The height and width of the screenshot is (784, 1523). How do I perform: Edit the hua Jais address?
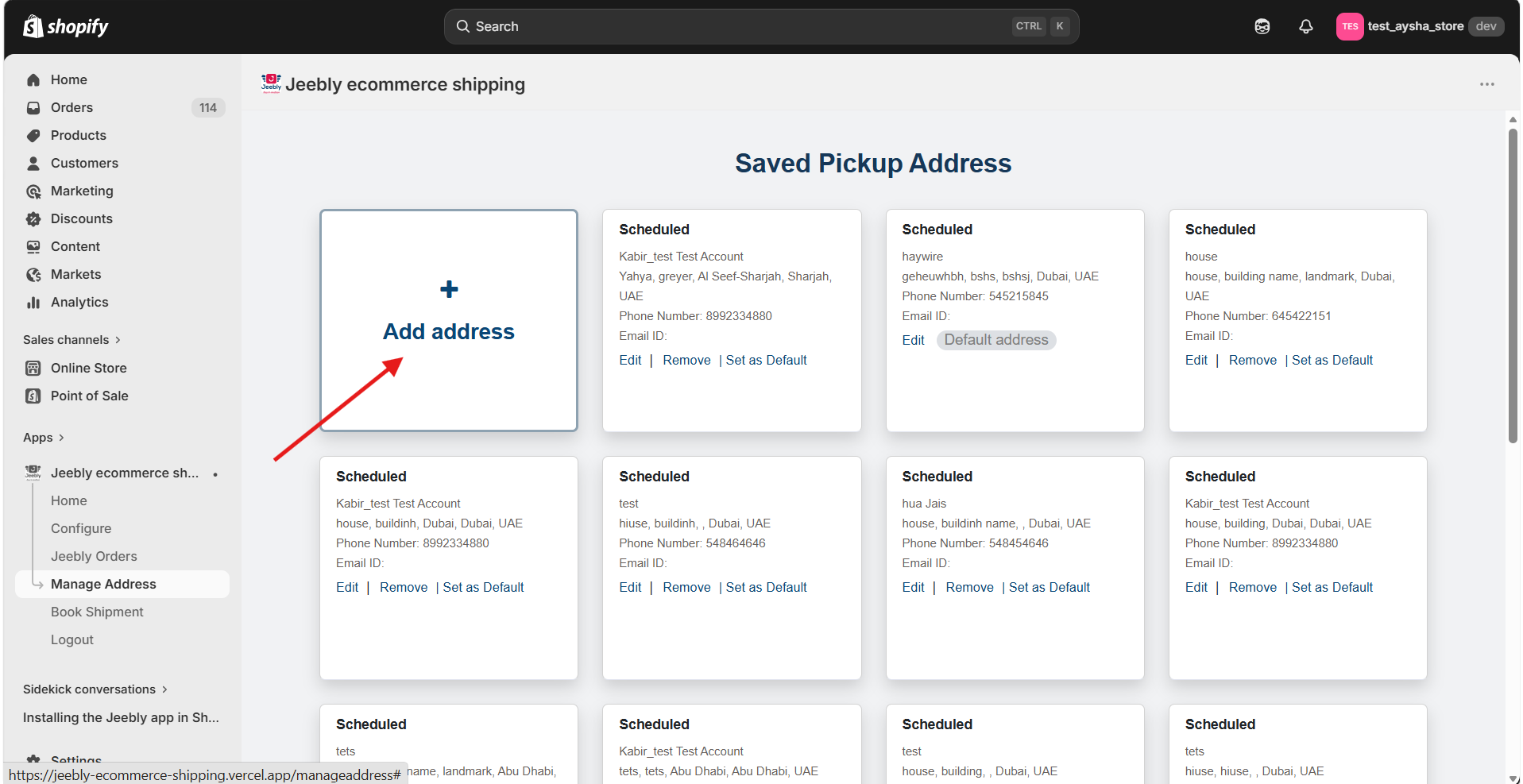(913, 587)
